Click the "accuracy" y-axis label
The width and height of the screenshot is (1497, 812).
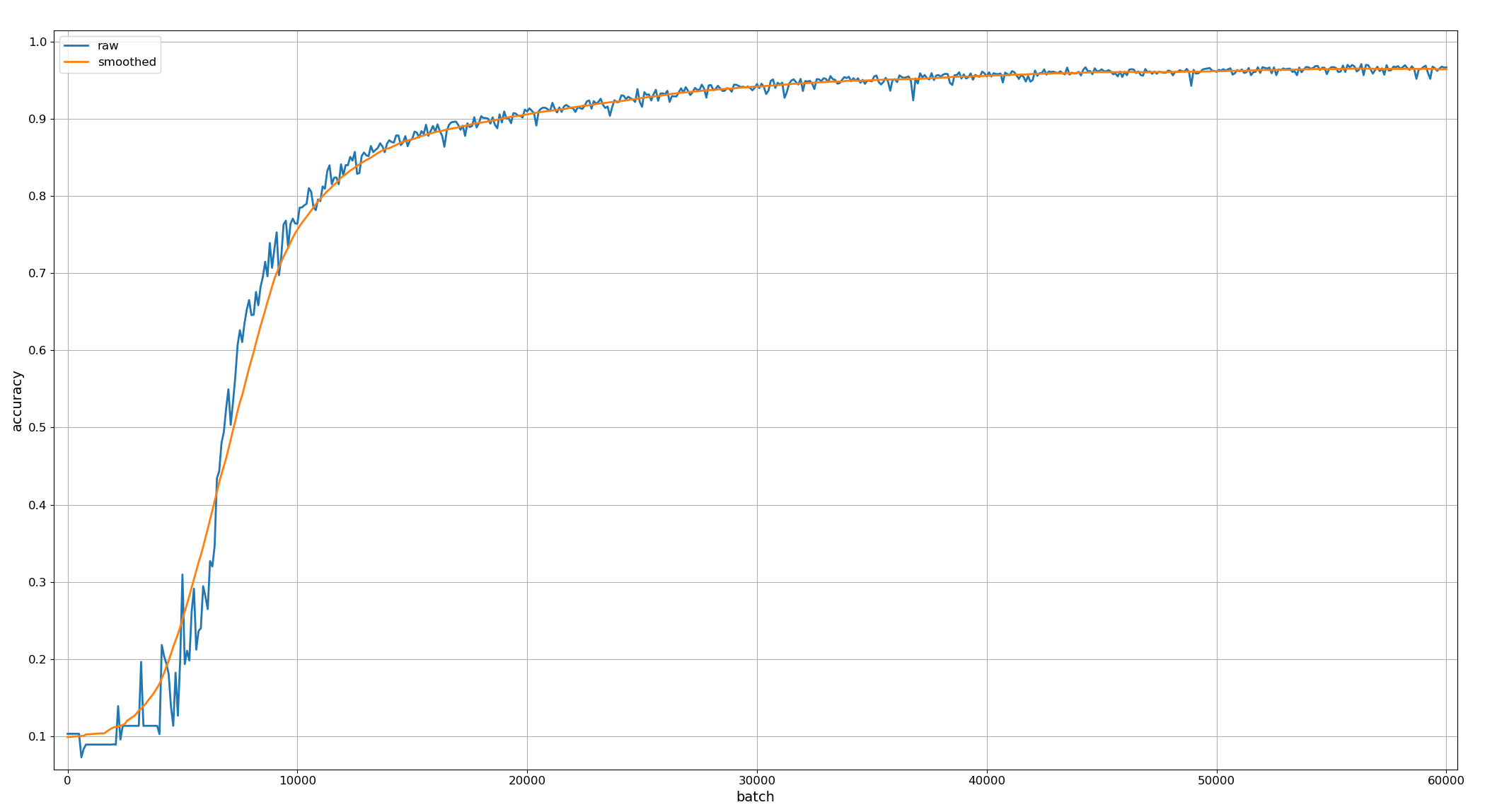point(17,400)
